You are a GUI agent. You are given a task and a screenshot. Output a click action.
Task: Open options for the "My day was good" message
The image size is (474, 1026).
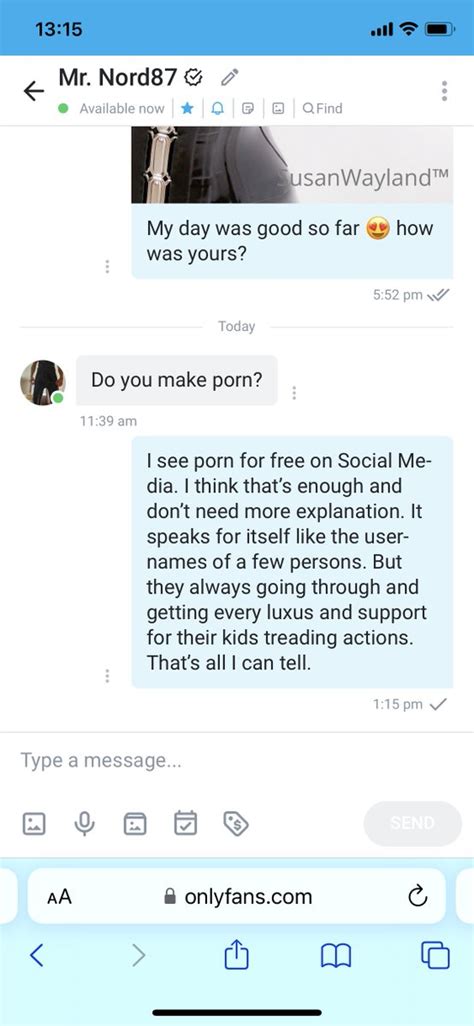click(107, 267)
